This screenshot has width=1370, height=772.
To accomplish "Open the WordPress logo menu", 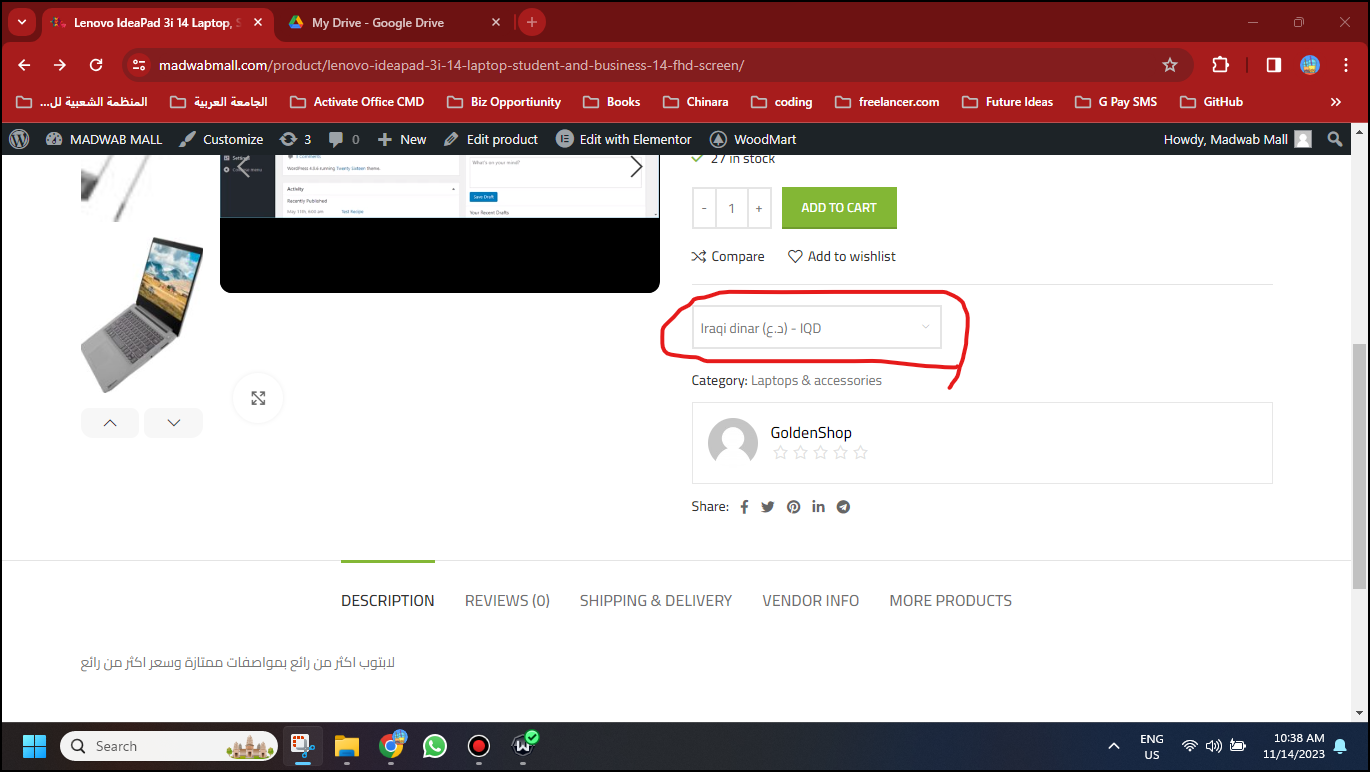I will pyautogui.click(x=19, y=139).
